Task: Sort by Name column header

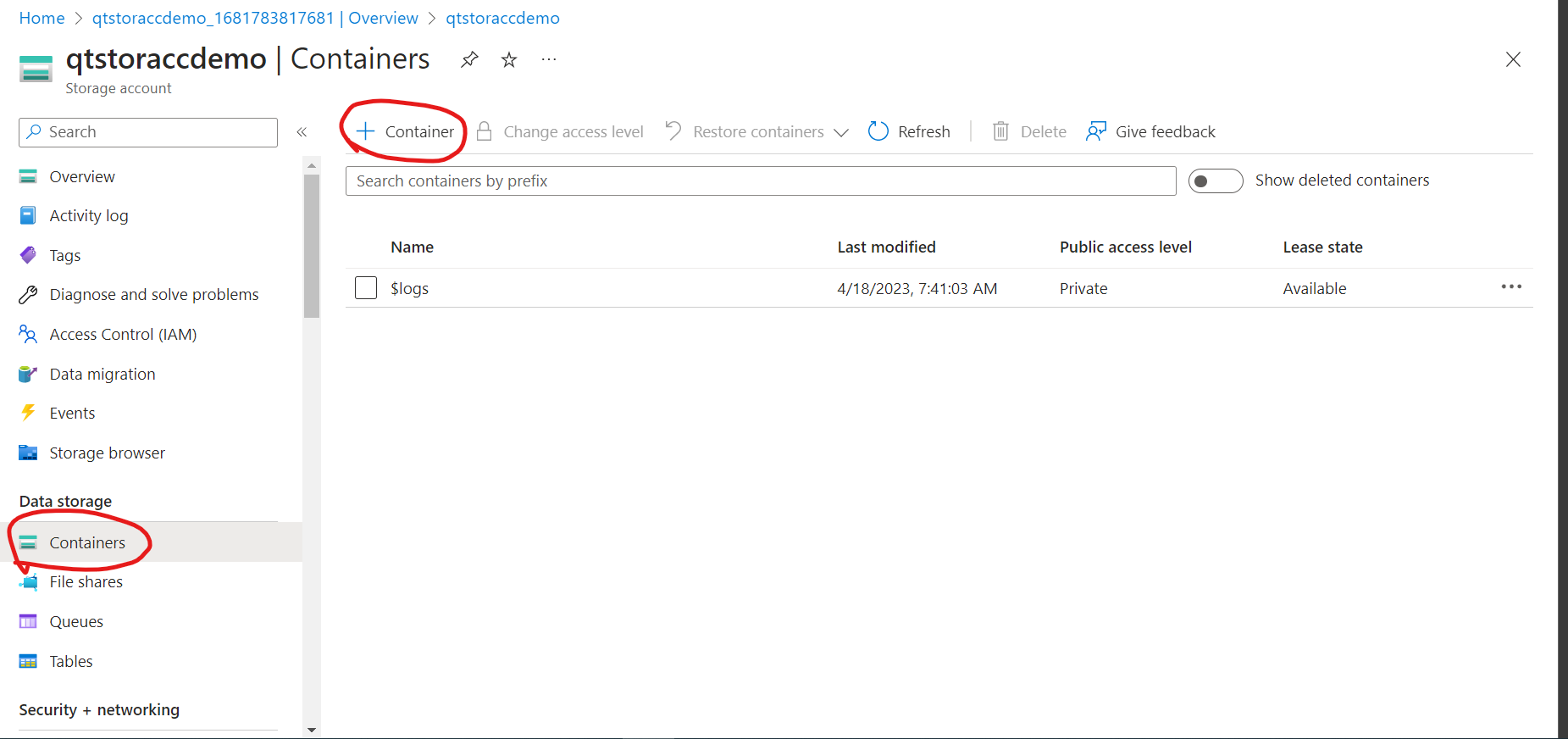Action: pyautogui.click(x=412, y=247)
